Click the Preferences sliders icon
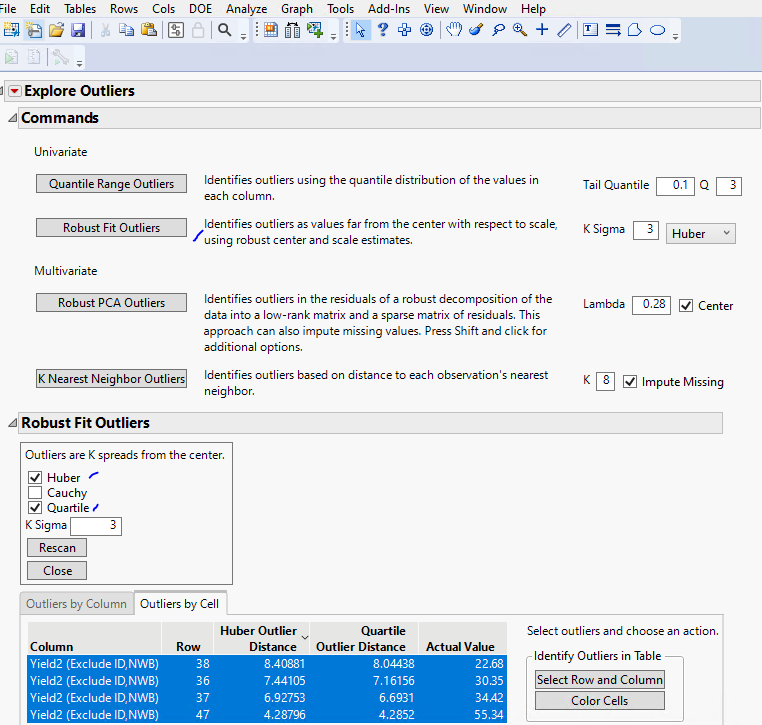 (x=176, y=30)
